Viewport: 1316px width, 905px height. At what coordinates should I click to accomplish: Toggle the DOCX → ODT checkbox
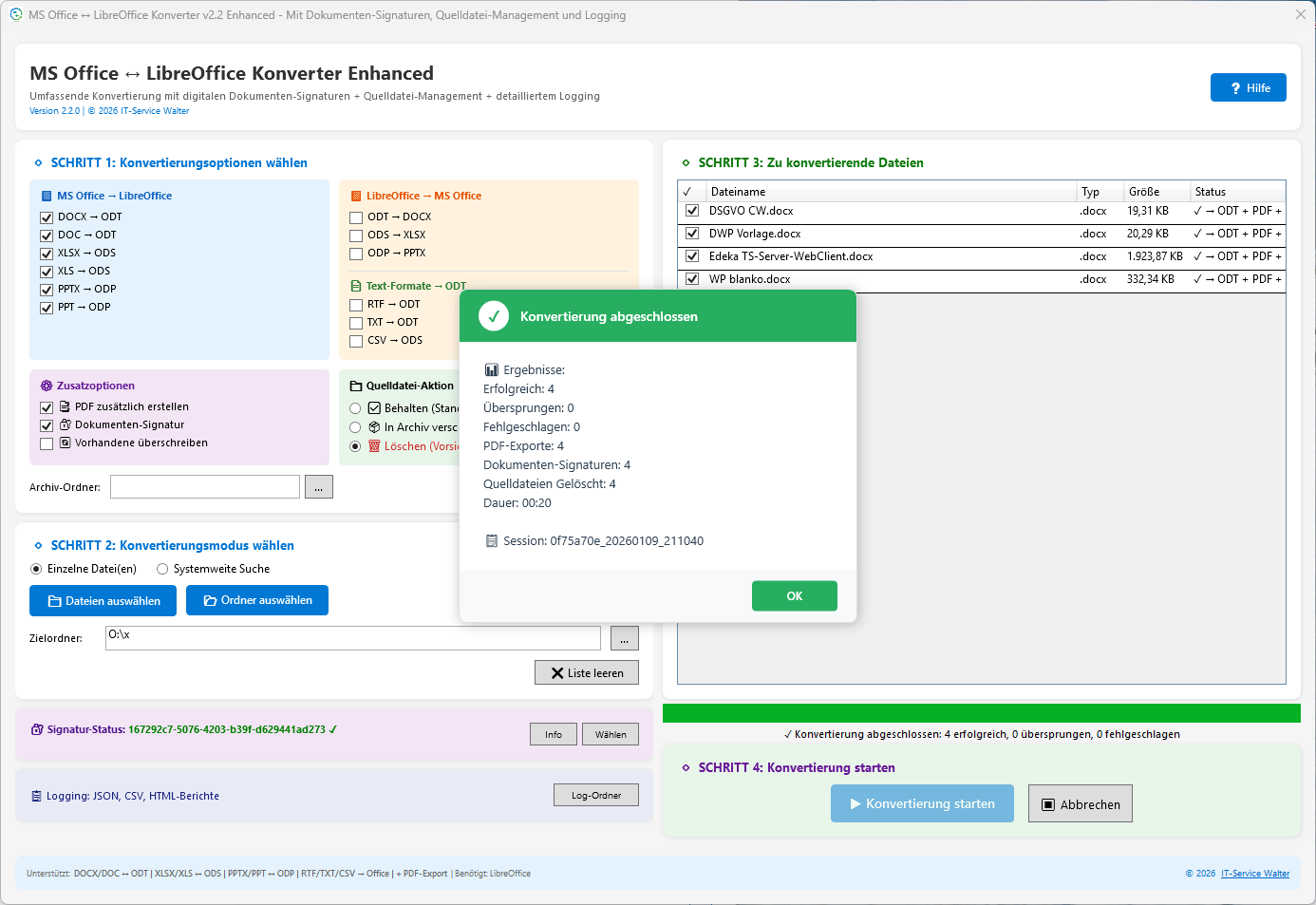click(47, 217)
